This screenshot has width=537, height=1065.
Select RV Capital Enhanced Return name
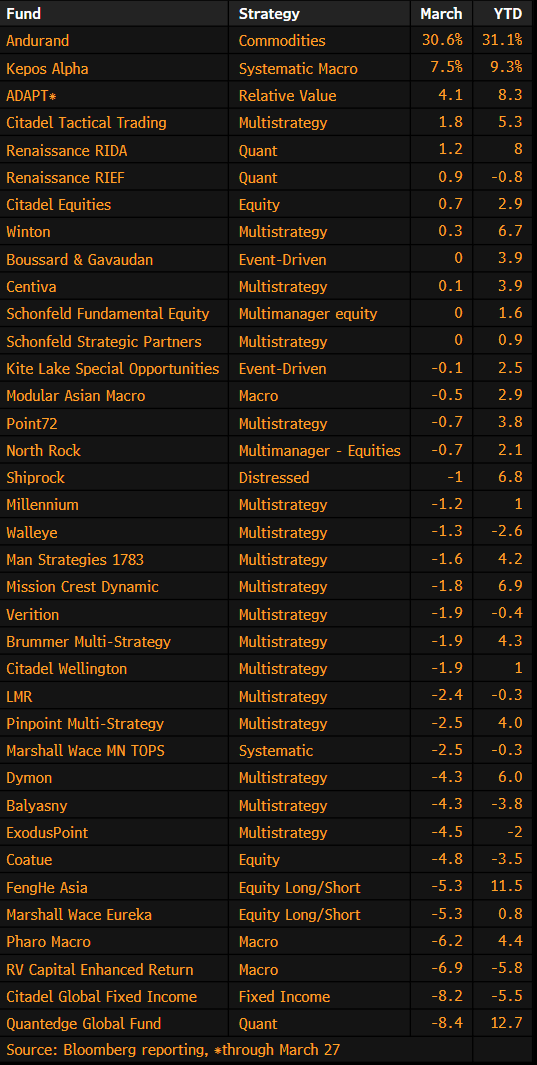[x=100, y=970]
